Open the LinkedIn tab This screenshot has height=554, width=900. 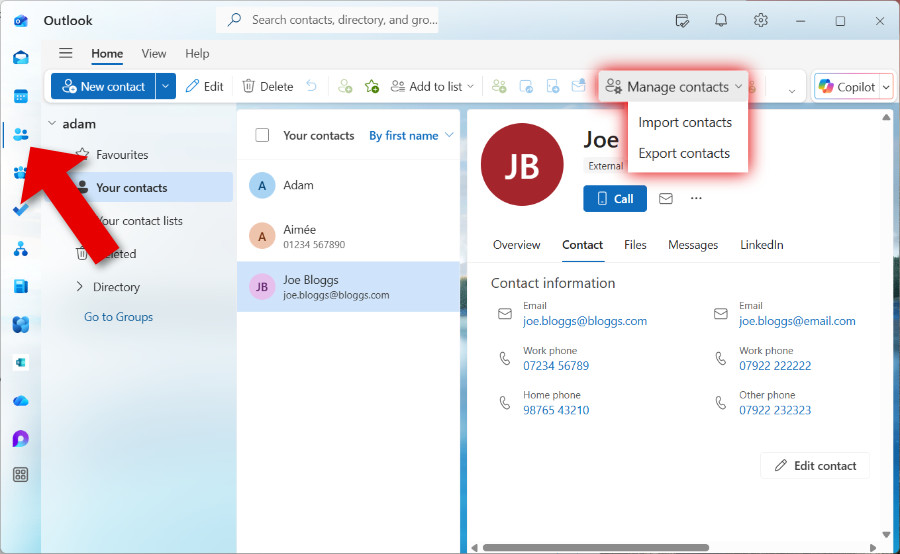pyautogui.click(x=761, y=245)
